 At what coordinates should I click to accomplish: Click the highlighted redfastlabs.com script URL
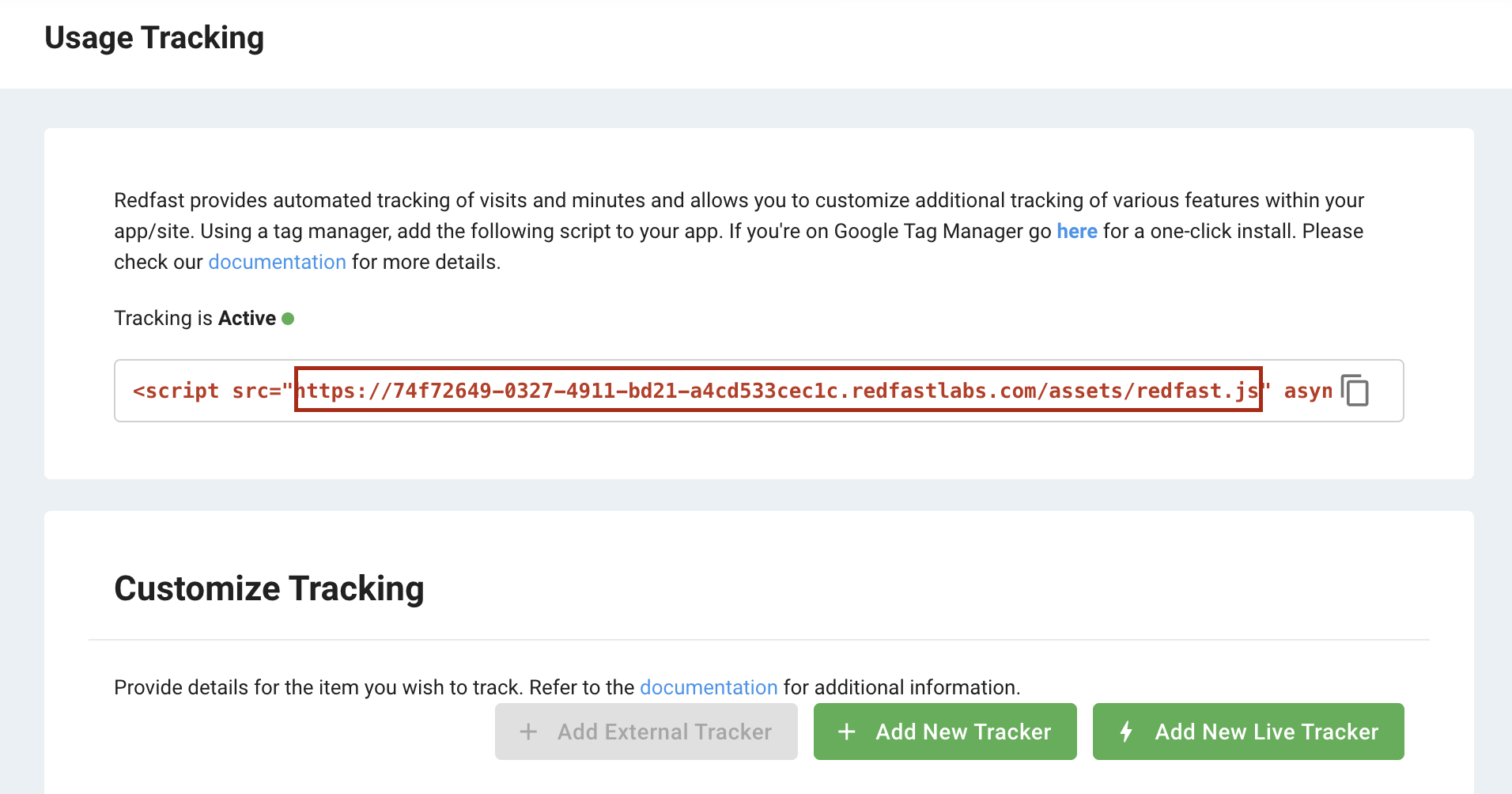(778, 390)
